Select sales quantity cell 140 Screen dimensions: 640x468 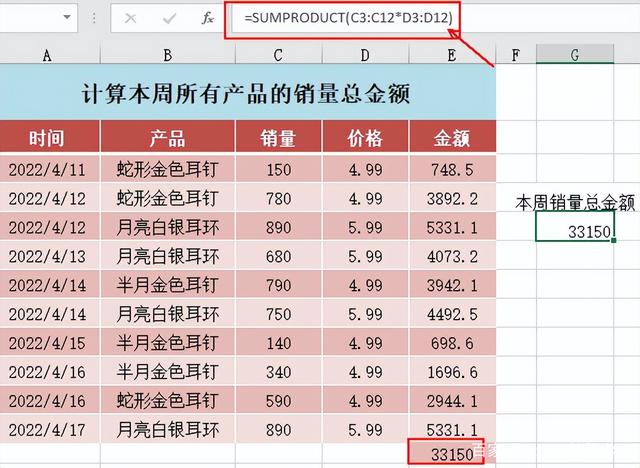pyautogui.click(x=279, y=342)
